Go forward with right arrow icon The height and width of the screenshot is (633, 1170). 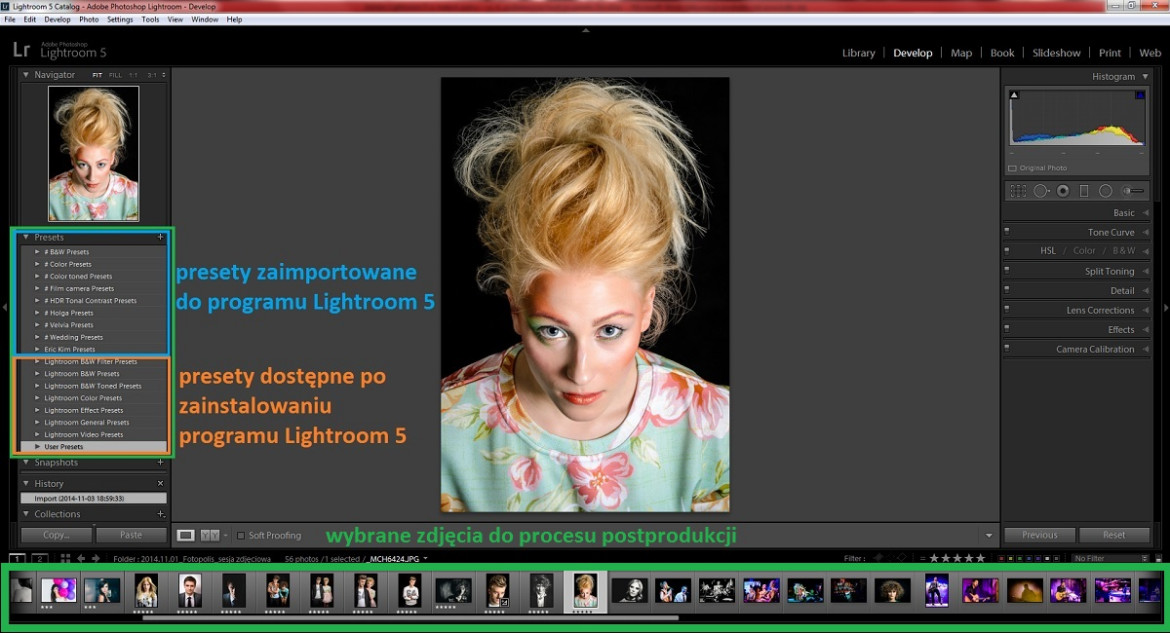[x=96, y=558]
